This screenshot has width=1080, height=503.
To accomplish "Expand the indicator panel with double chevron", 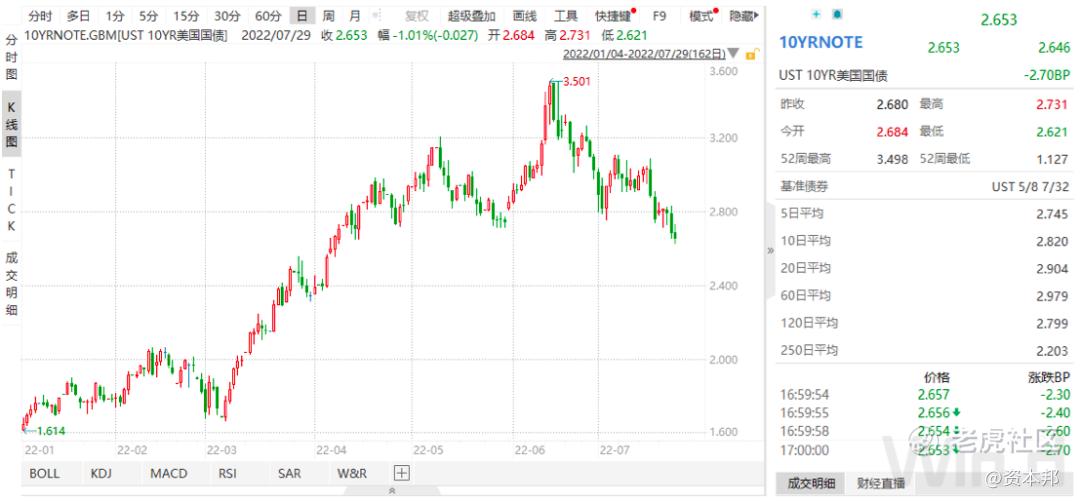I will pyautogui.click(x=392, y=491).
